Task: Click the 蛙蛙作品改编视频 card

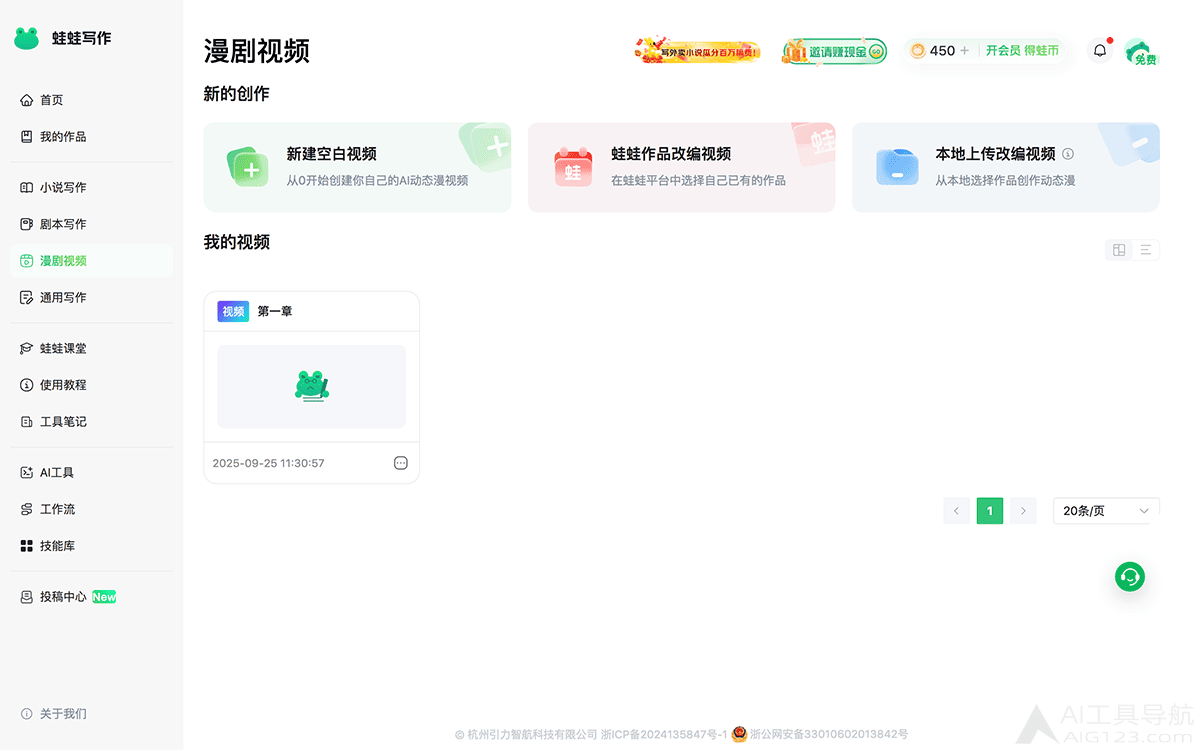Action: pos(681,168)
